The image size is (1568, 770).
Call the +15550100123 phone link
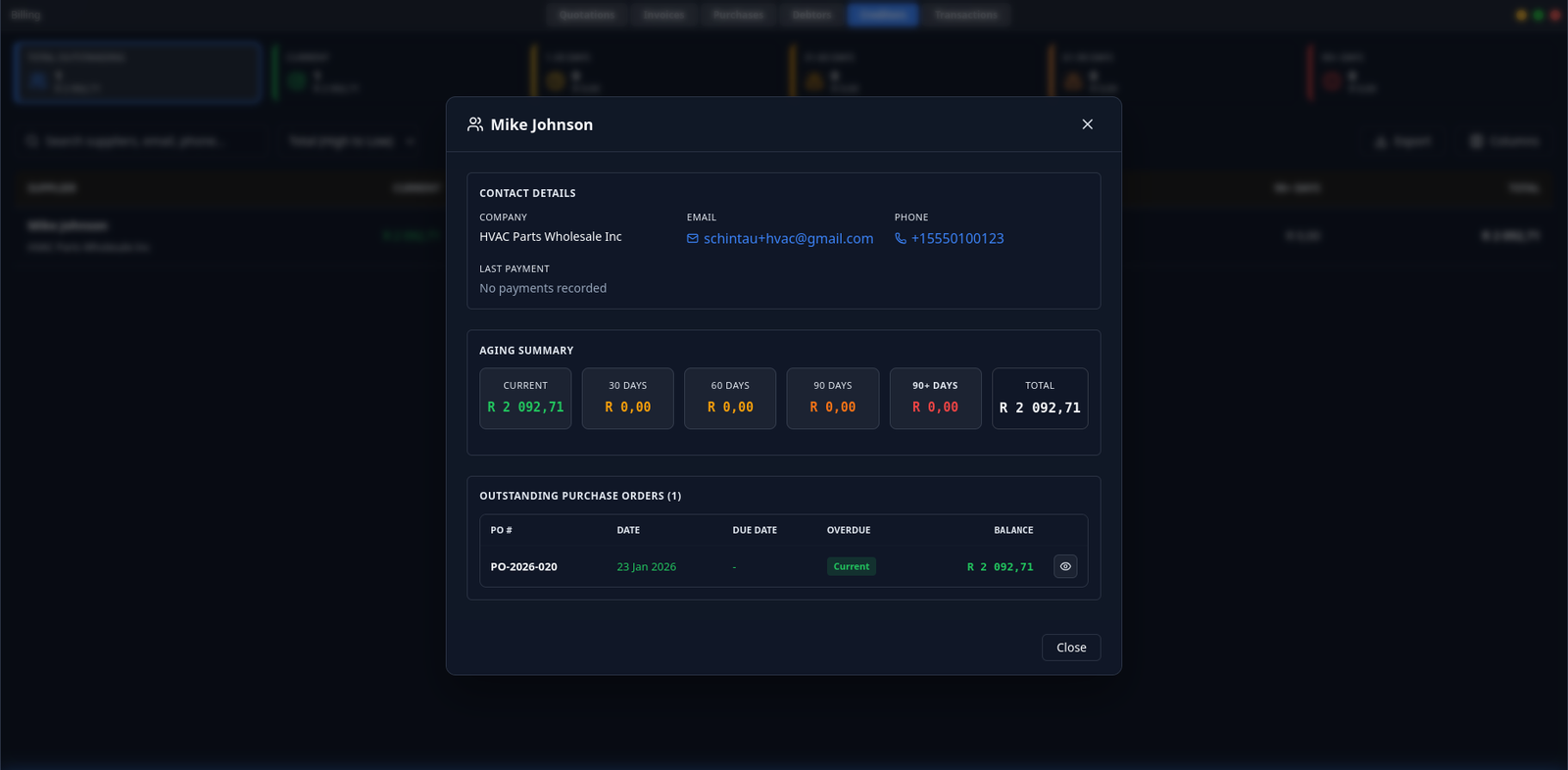pos(957,239)
